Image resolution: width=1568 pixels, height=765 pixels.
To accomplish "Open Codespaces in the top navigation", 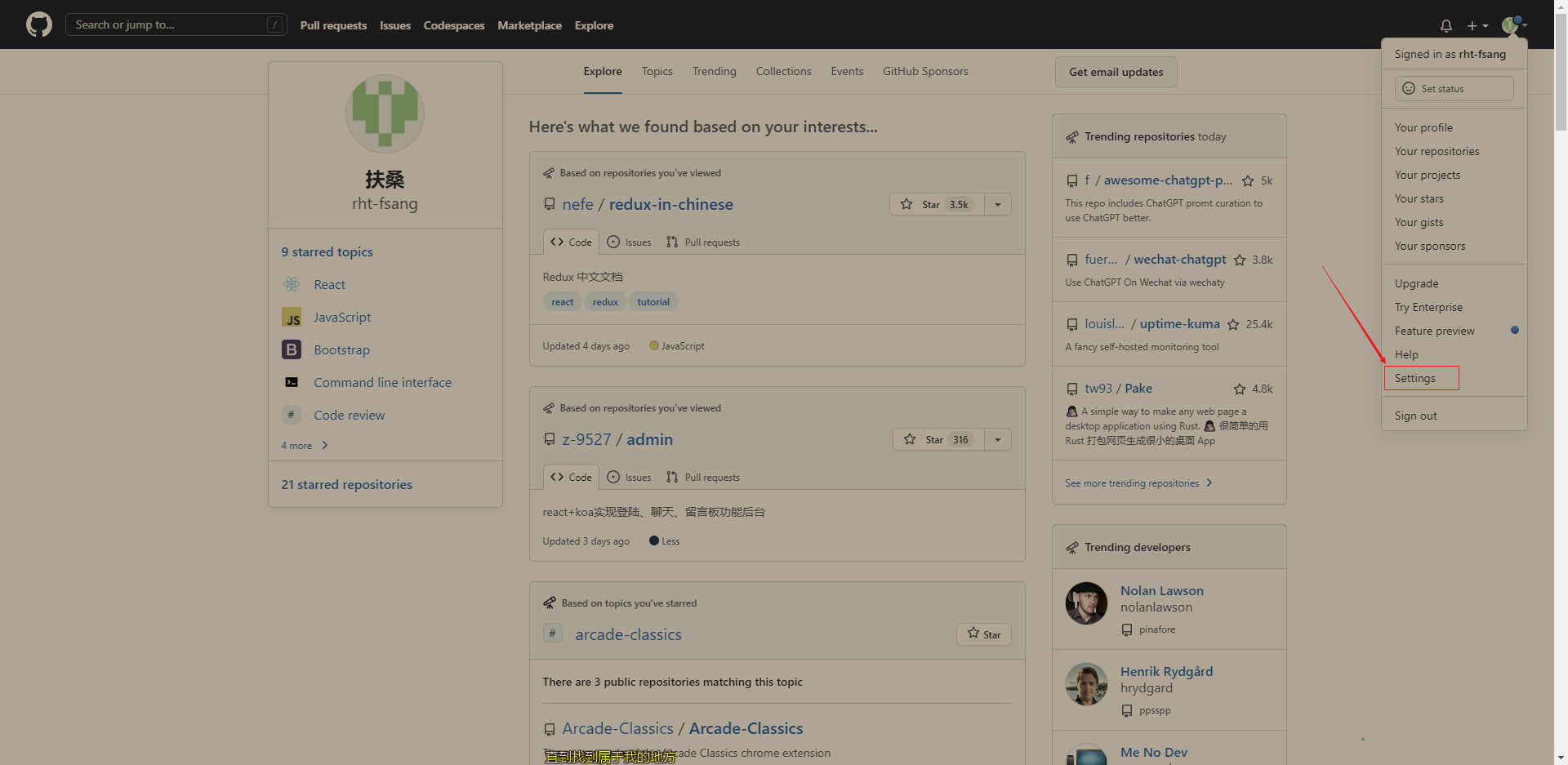I will point(454,25).
